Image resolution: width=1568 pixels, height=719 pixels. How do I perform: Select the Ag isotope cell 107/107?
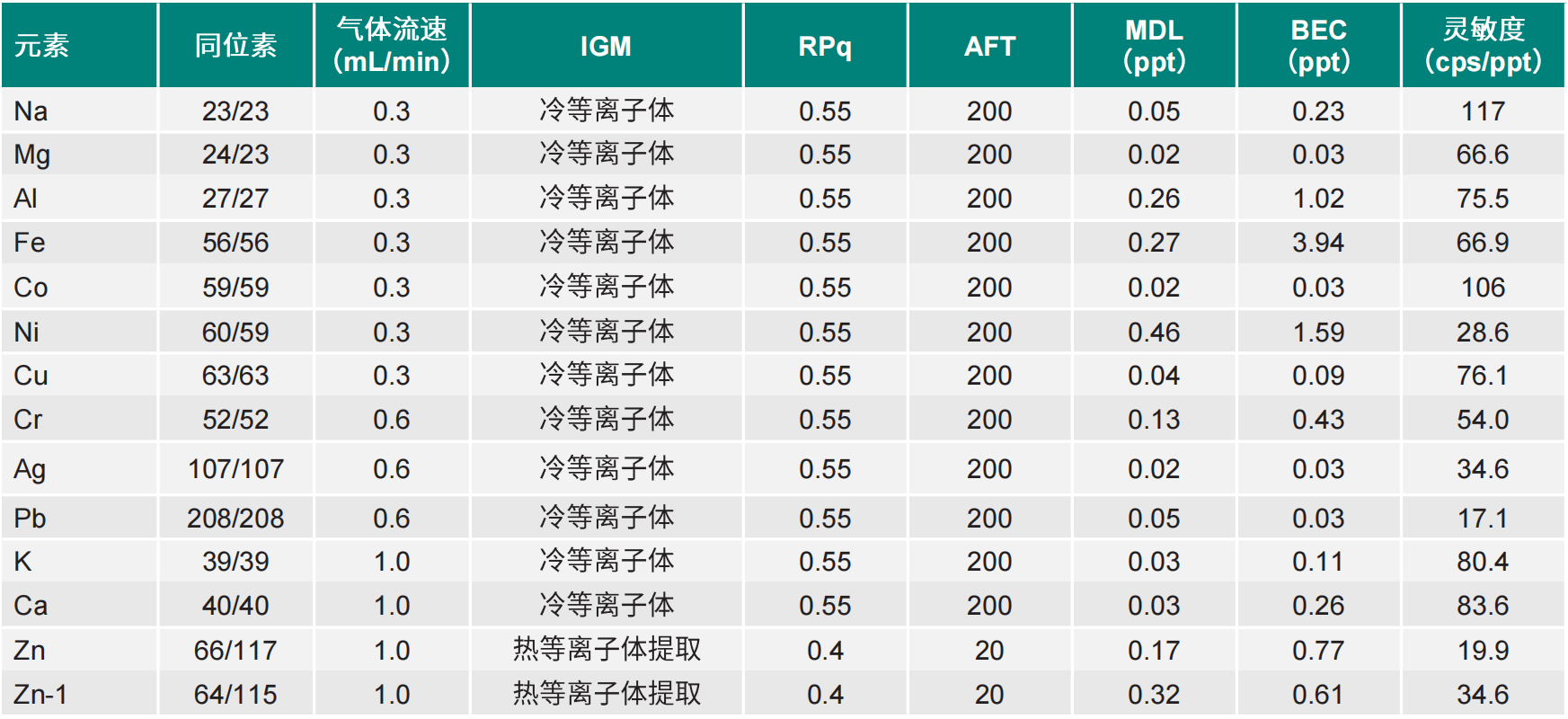[x=235, y=468]
